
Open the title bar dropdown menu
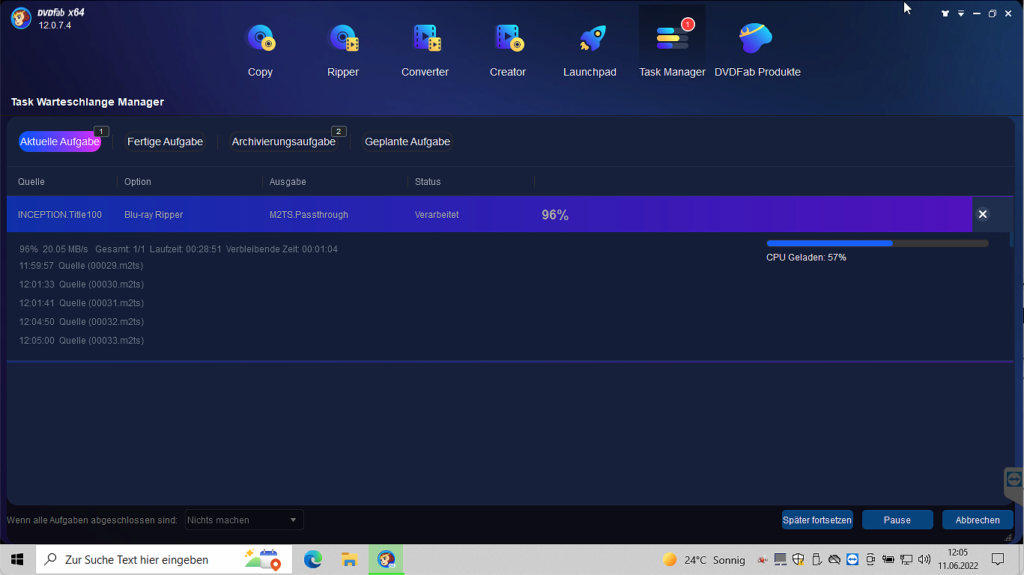(x=961, y=13)
